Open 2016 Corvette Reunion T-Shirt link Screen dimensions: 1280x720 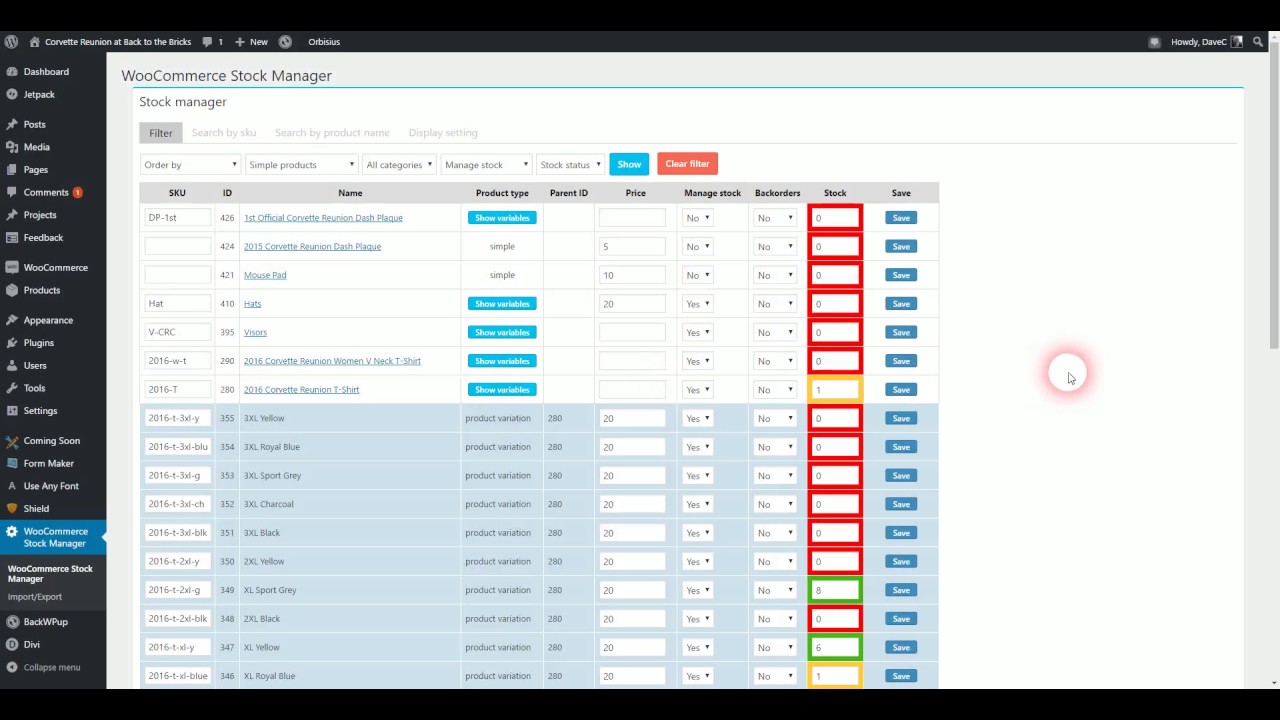(x=301, y=390)
